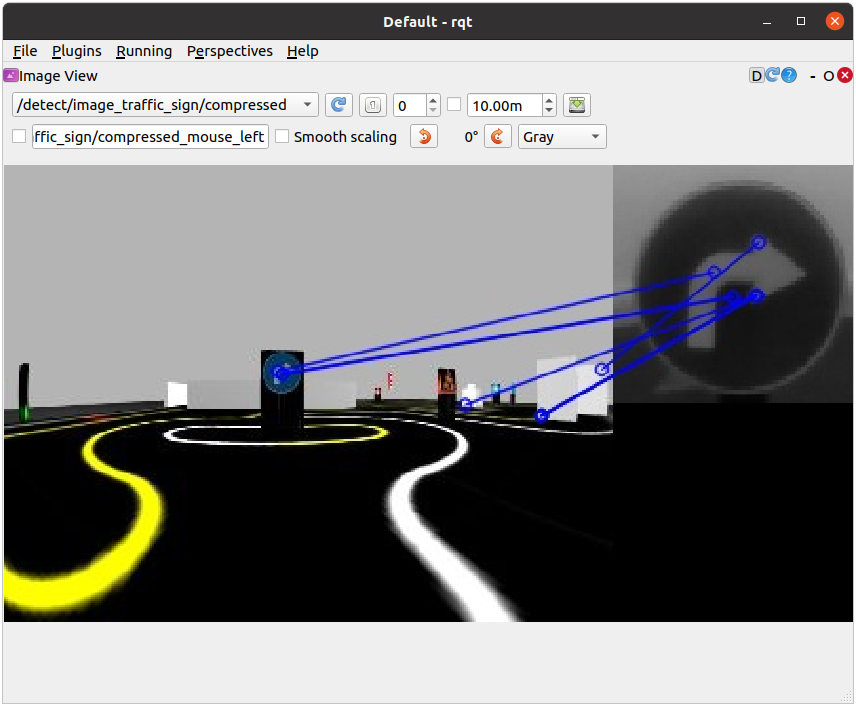
Task: Toggle the mouse click topic publish checkbox
Action: pyautogui.click(x=19, y=137)
